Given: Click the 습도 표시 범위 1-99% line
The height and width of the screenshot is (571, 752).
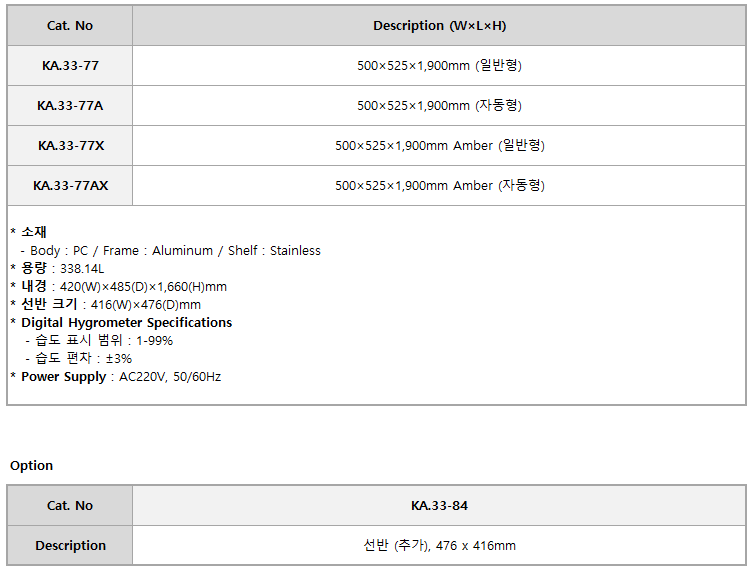Looking at the screenshot, I should point(99,340).
